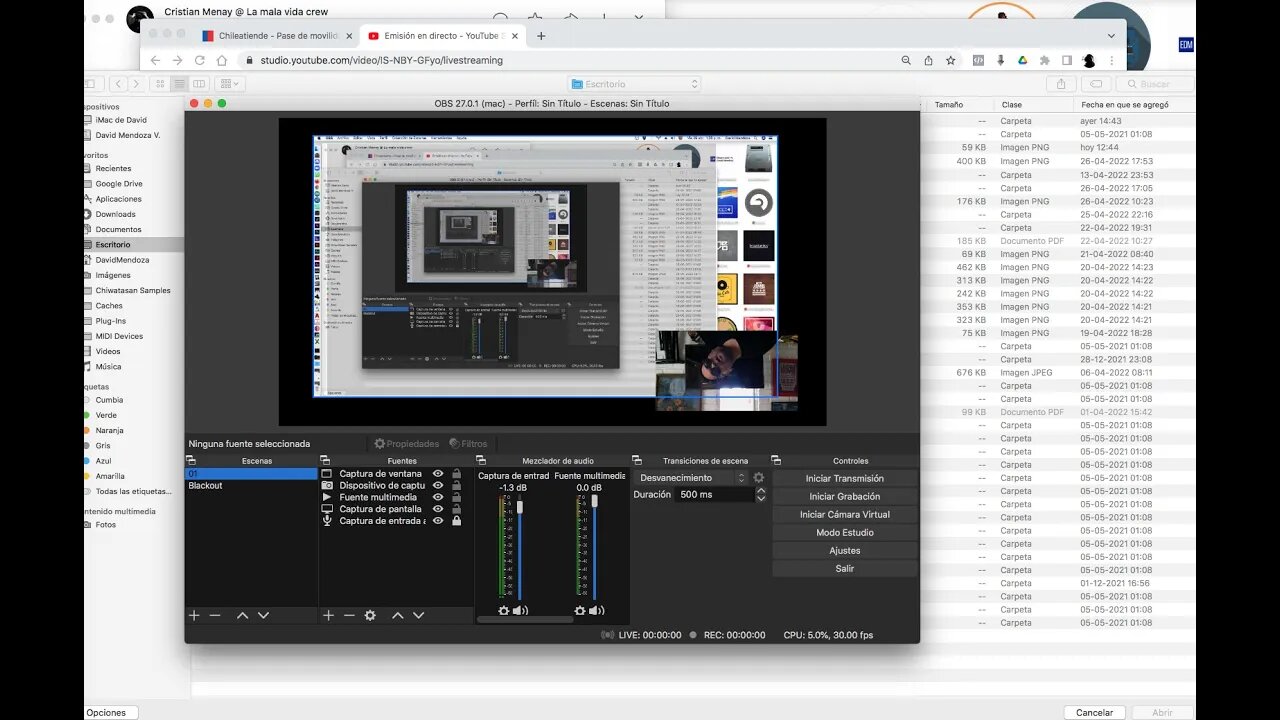1280x720 pixels.
Task: Toggle visibility of Captura de ventana source
Action: (x=437, y=474)
